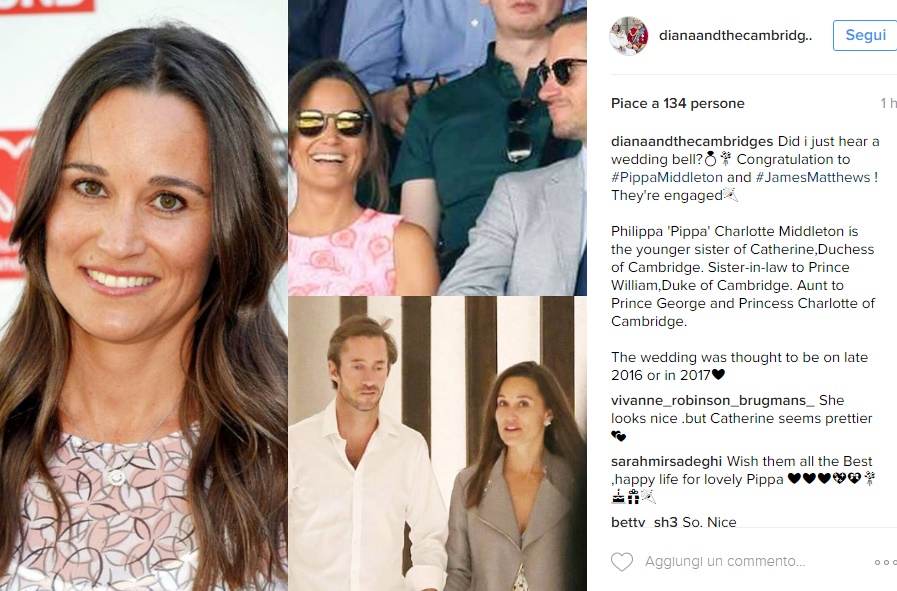Click the Aggiungi un commento field
Image resolution: width=897 pixels, height=591 pixels.
coord(725,562)
